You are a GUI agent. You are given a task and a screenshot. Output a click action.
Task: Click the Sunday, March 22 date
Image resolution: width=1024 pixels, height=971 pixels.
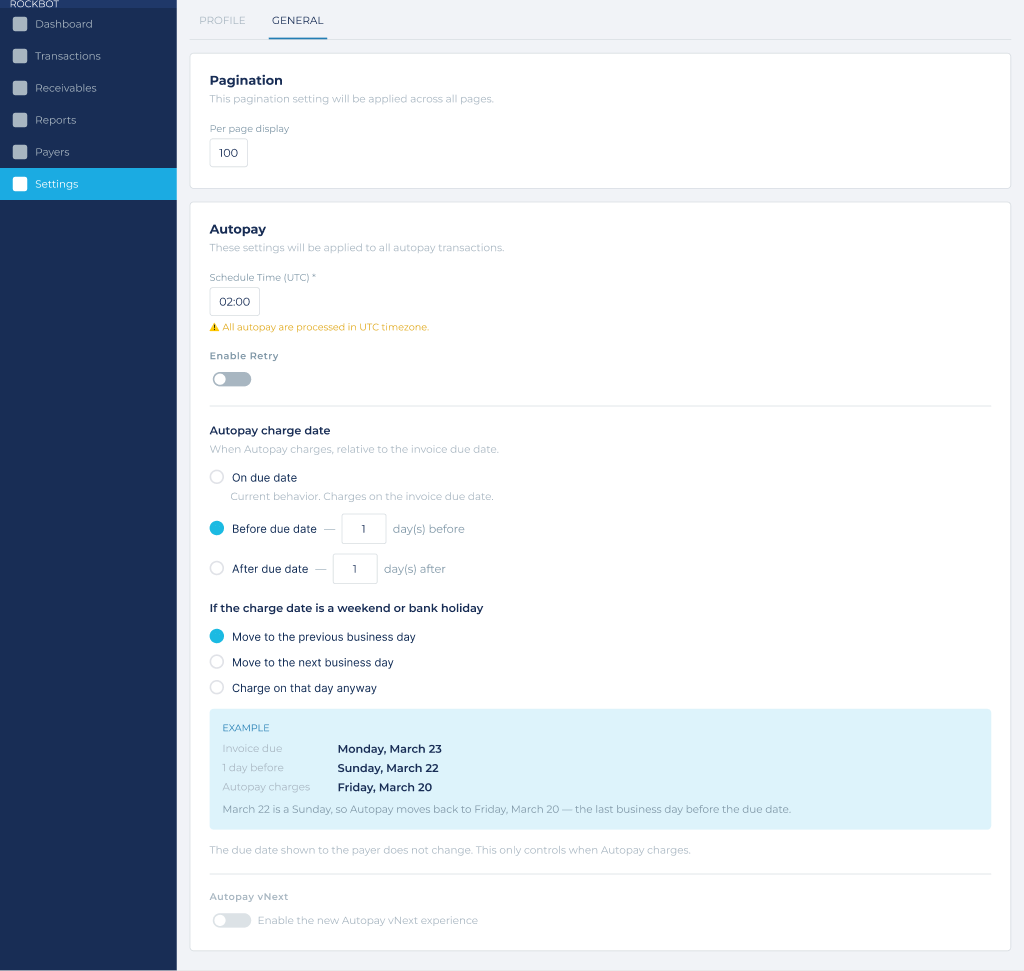tap(388, 768)
